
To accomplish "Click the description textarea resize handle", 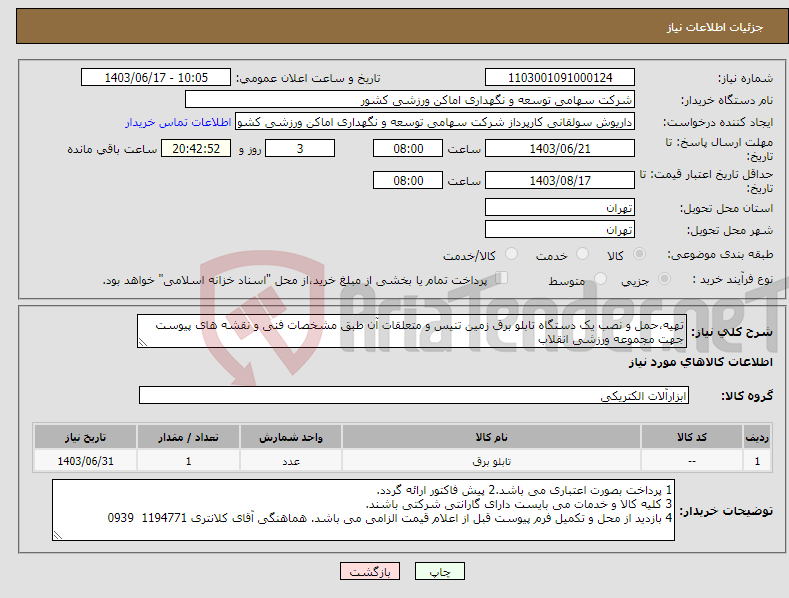I will 143,342.
